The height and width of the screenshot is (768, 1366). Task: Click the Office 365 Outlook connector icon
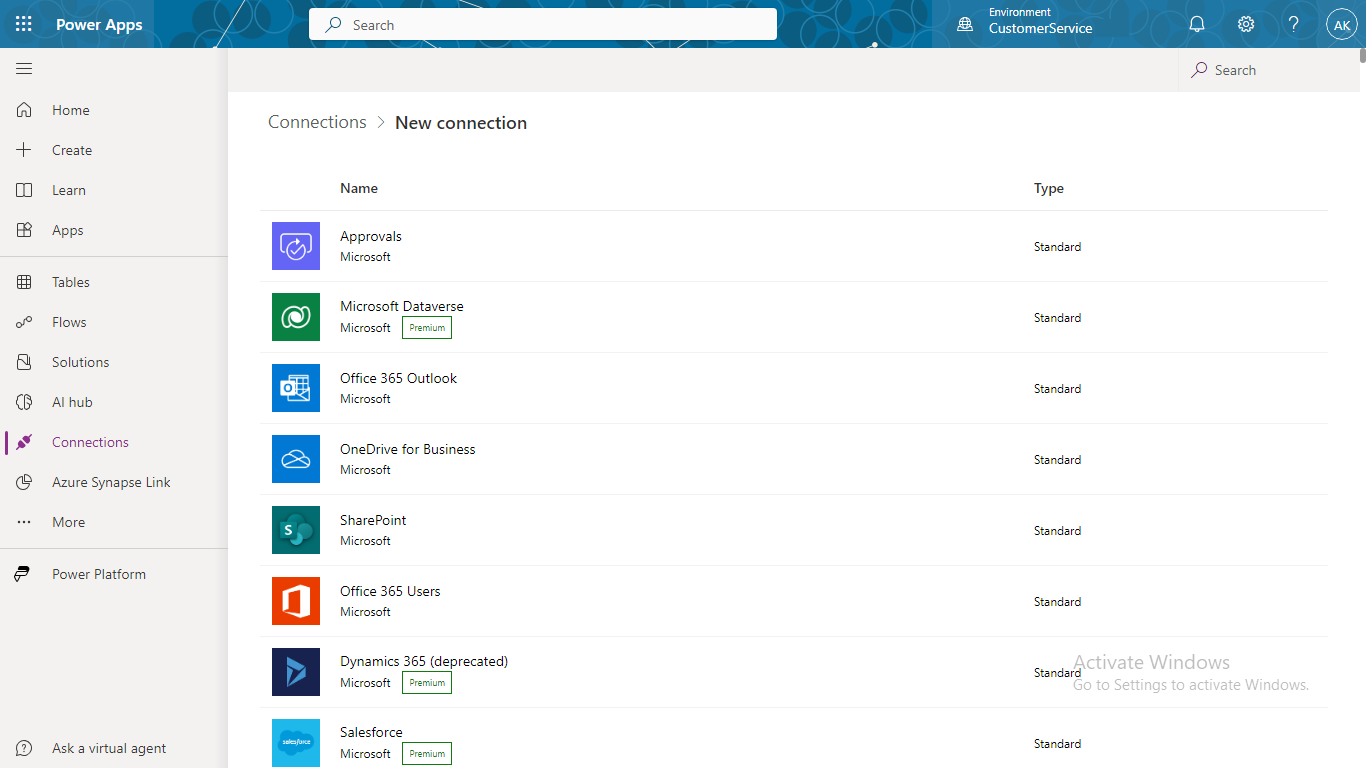coord(295,388)
